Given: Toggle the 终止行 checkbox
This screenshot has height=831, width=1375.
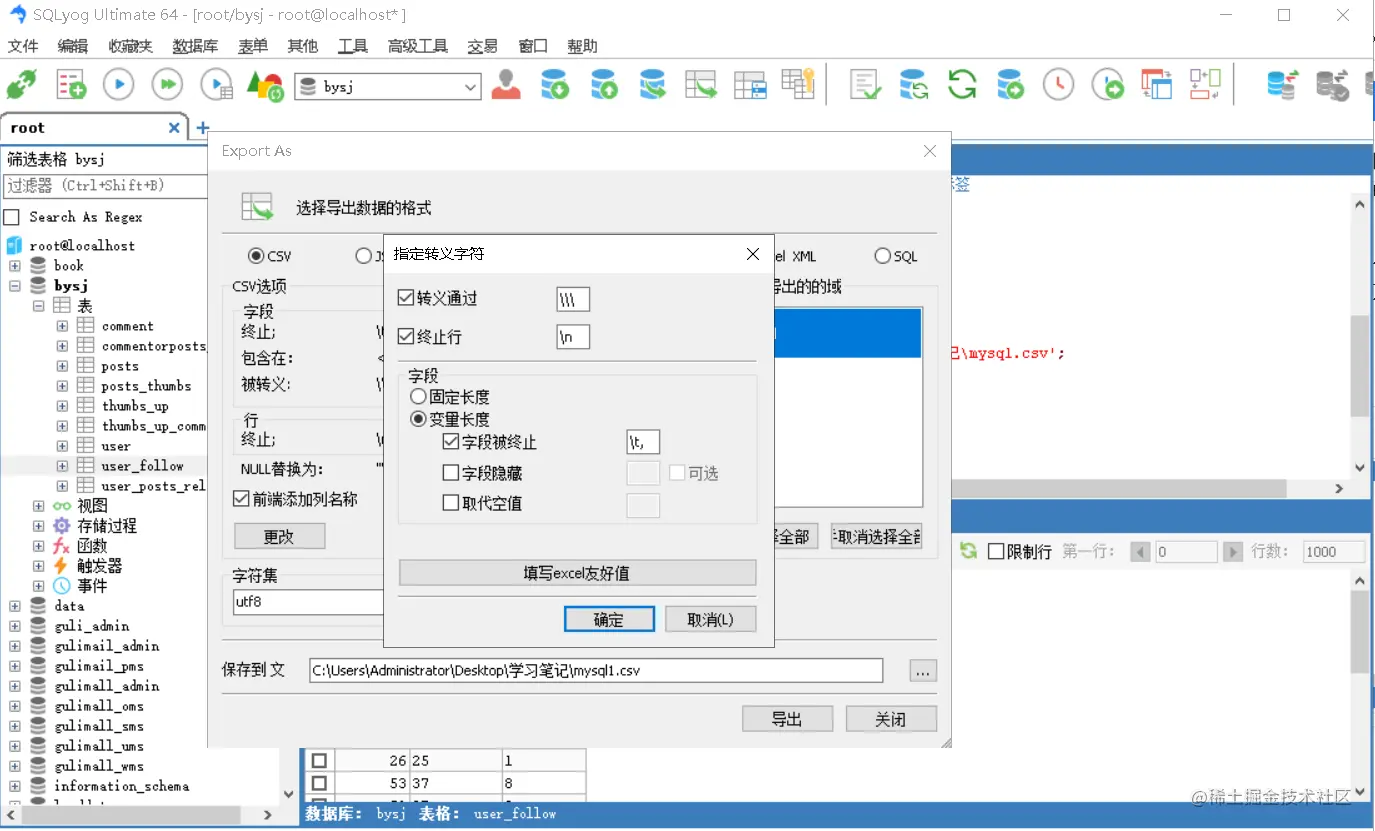Looking at the screenshot, I should 405,337.
